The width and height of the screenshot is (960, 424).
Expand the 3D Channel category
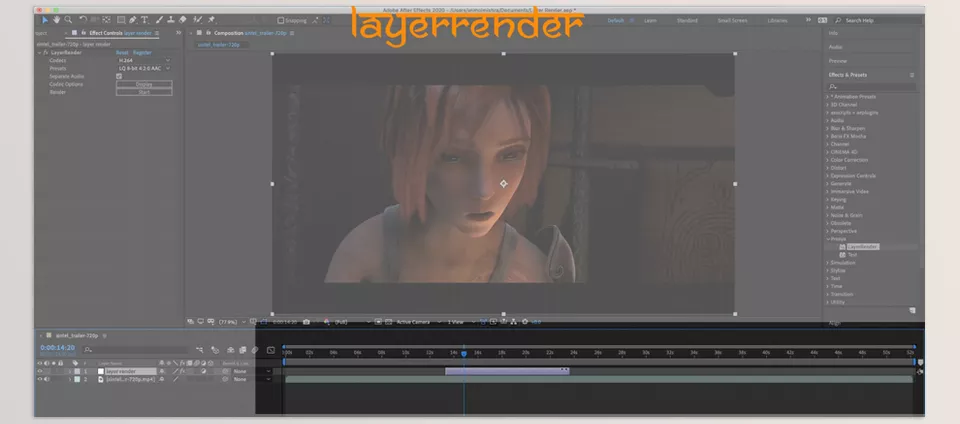pos(828,105)
